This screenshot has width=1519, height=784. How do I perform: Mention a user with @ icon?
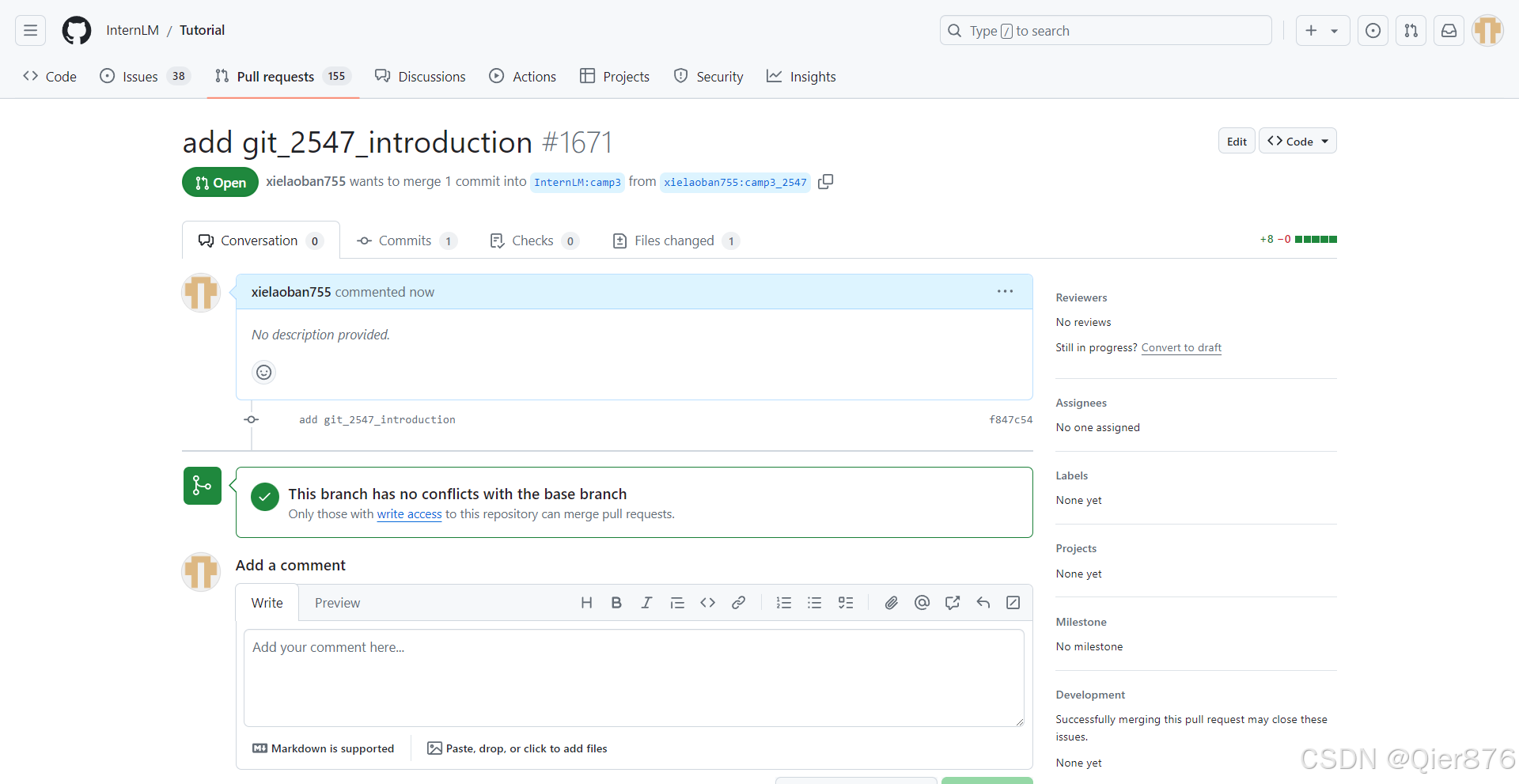click(922, 603)
